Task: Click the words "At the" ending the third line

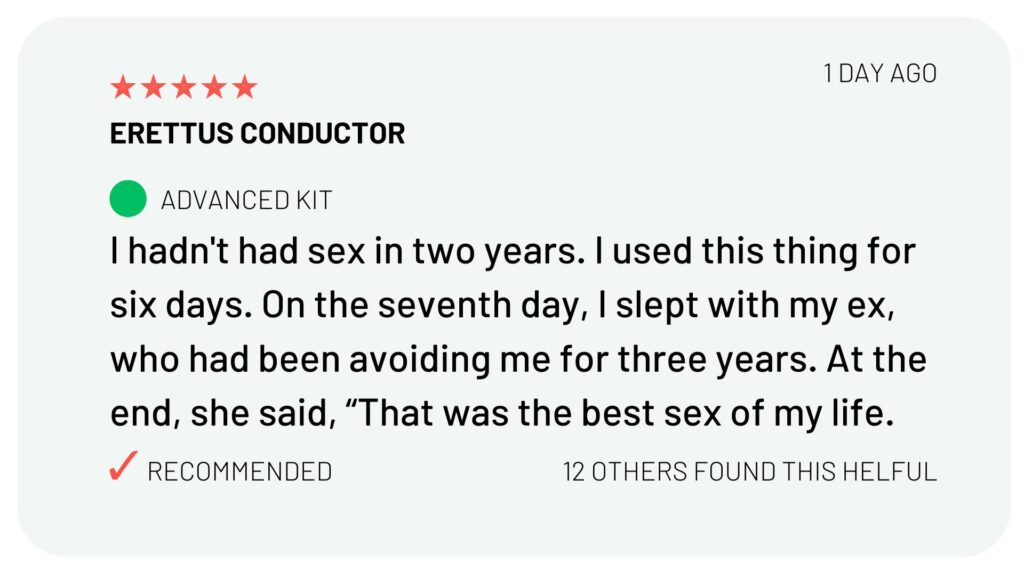Action: click(877, 359)
